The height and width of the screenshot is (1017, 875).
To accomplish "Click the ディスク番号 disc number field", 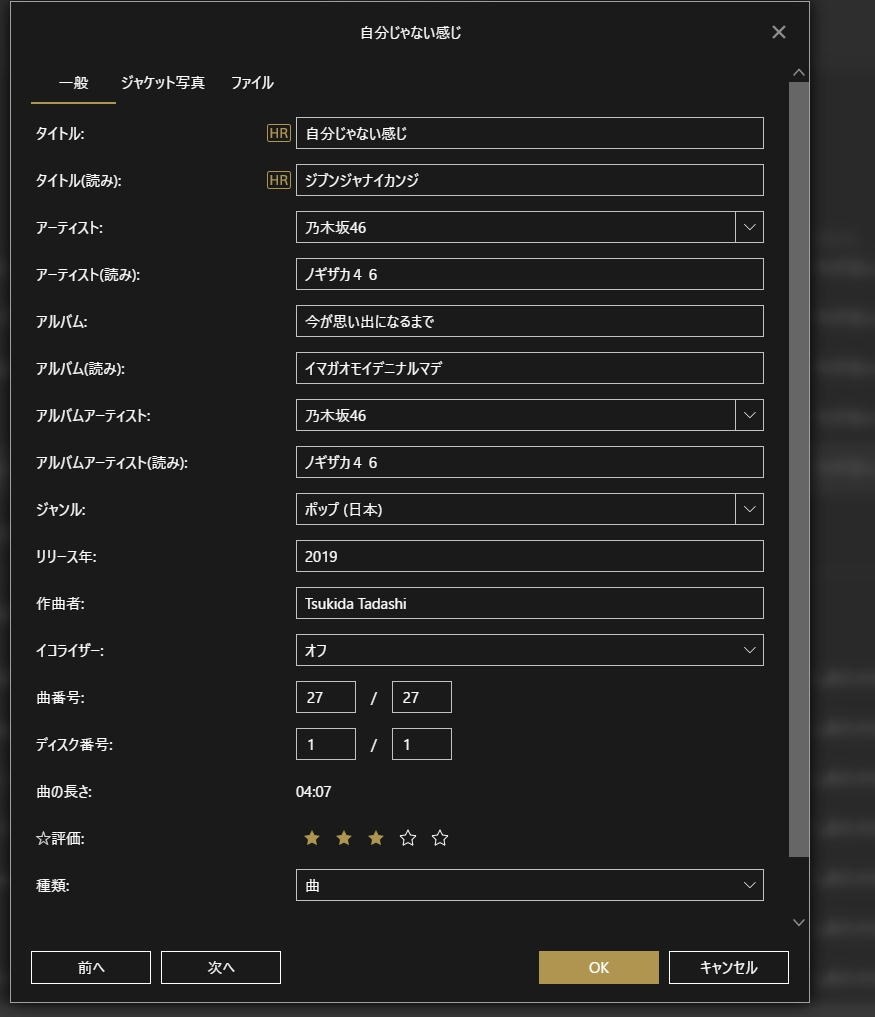I will [x=326, y=744].
